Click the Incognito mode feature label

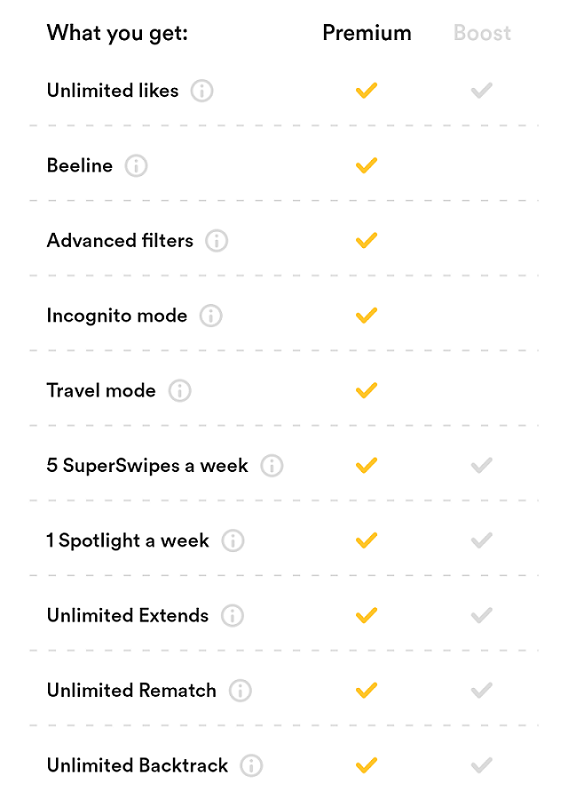(117, 316)
